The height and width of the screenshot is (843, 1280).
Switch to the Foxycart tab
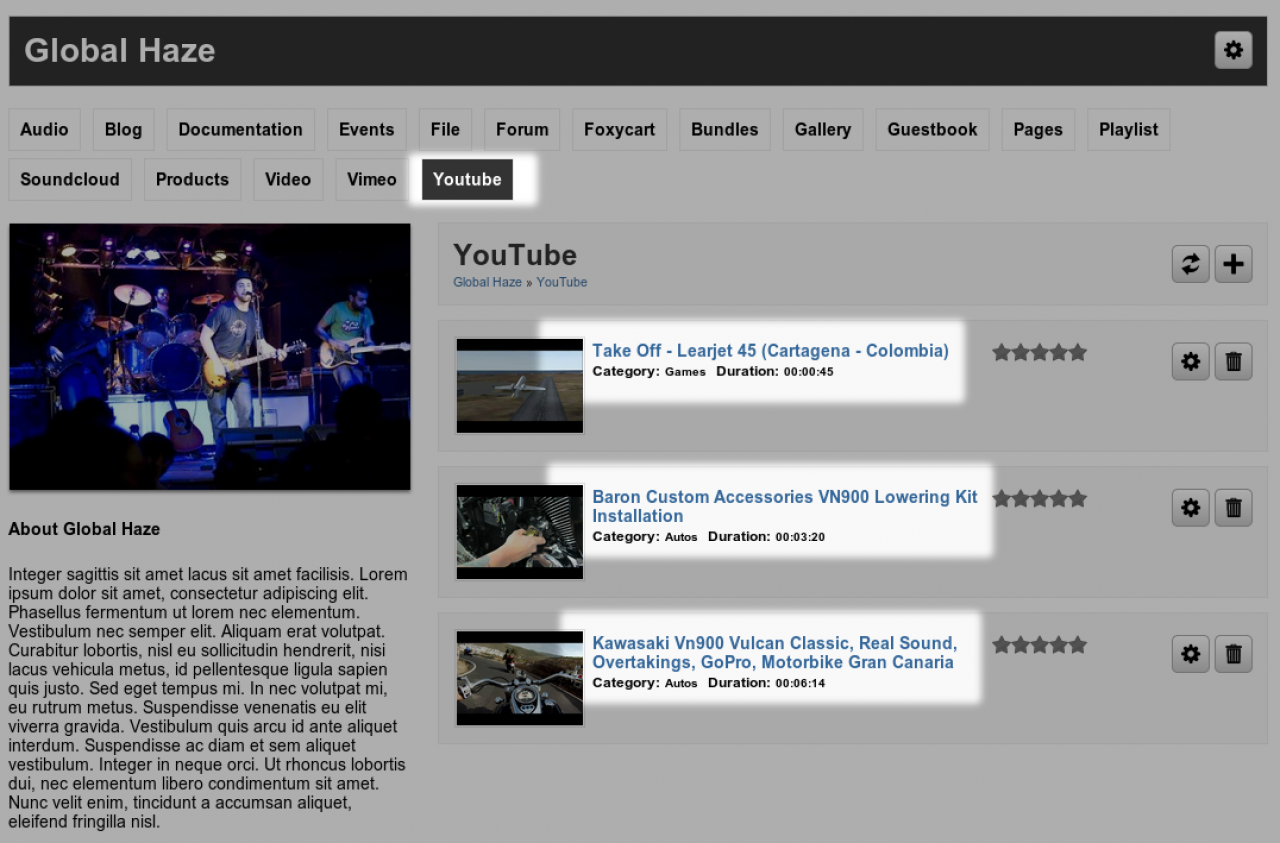(619, 130)
